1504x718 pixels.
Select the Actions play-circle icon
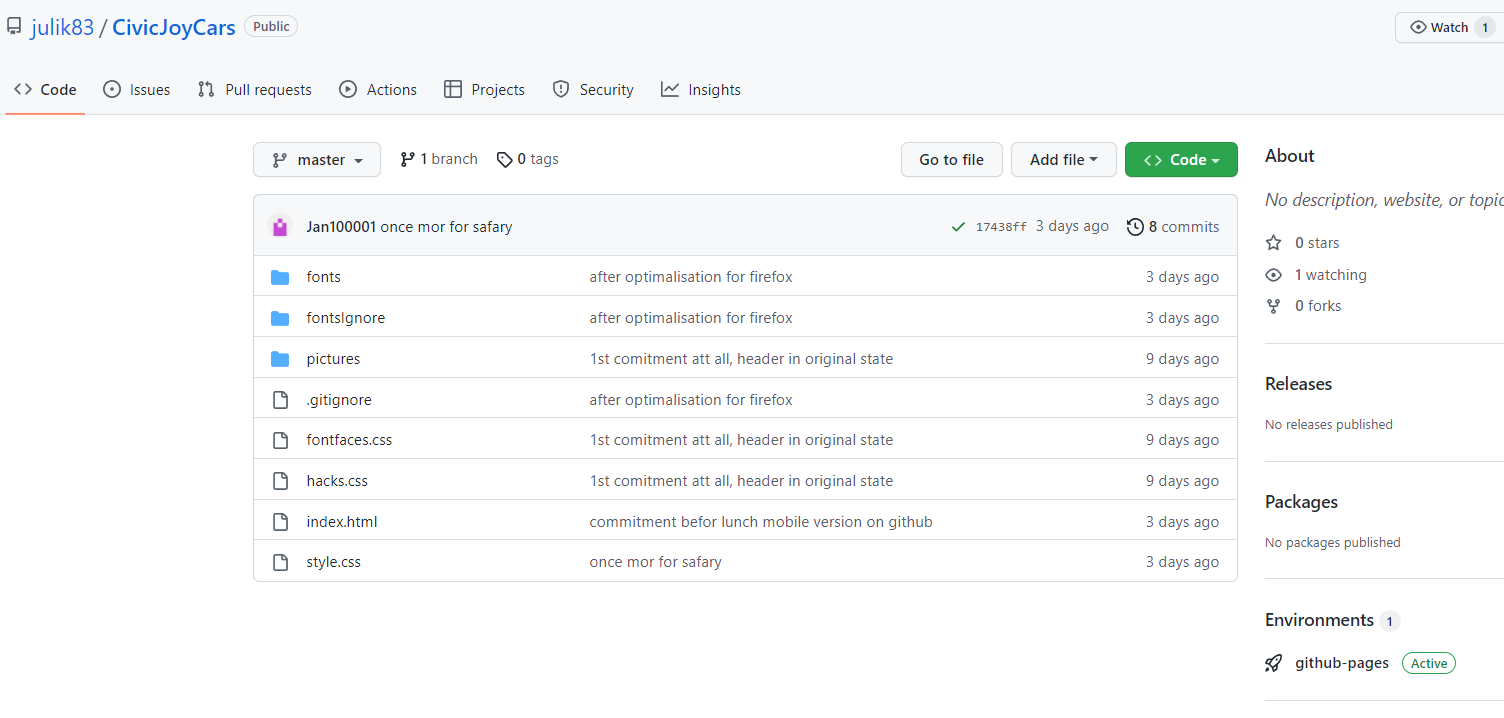coord(349,89)
